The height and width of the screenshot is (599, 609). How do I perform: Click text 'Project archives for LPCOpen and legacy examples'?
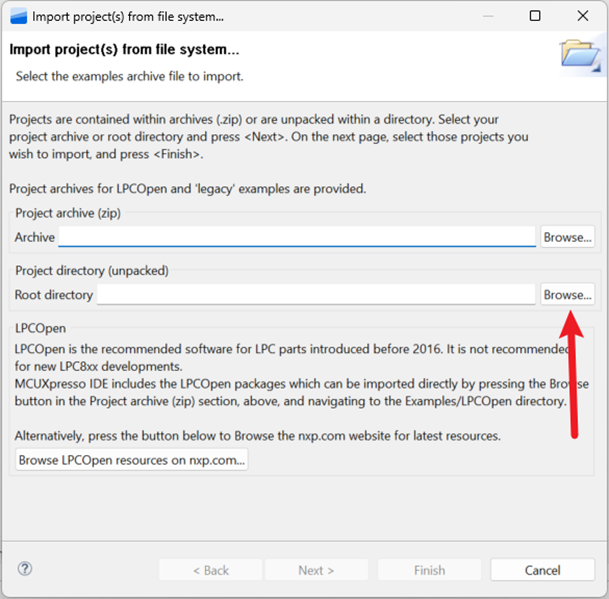pos(187,189)
